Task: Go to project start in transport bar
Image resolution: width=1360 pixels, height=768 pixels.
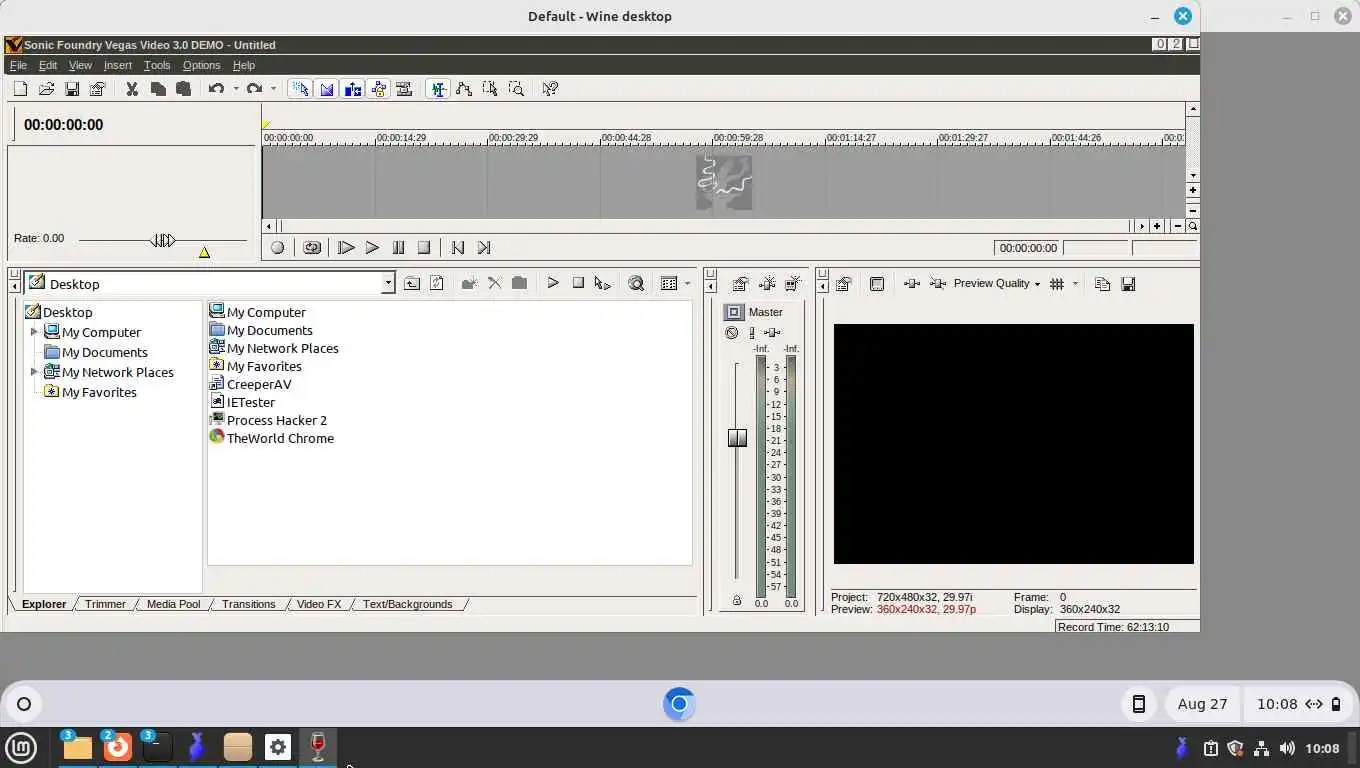Action: [x=458, y=248]
